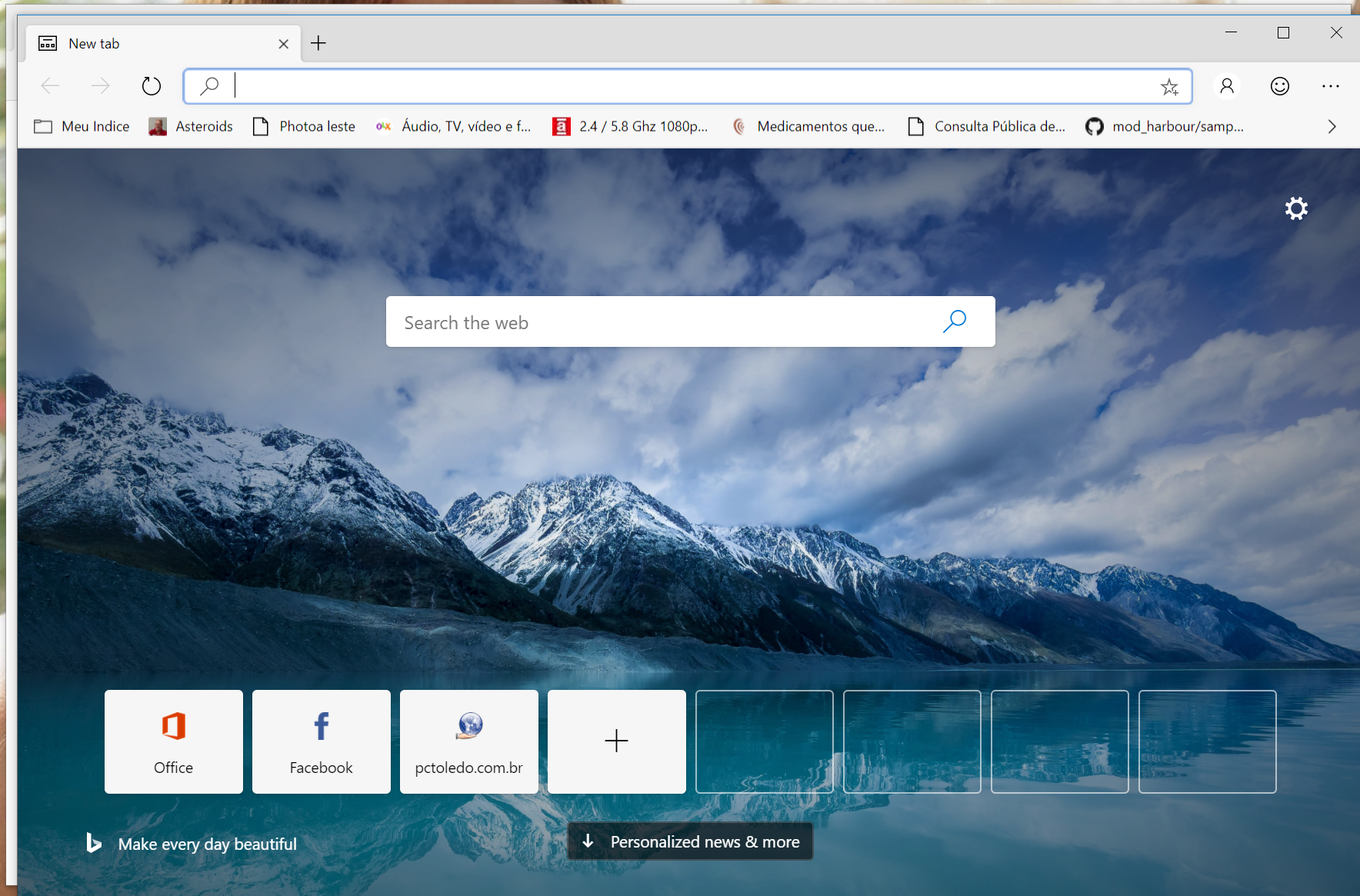Click Make every day beautiful text
Image resolution: width=1360 pixels, height=896 pixels.
[x=208, y=844]
